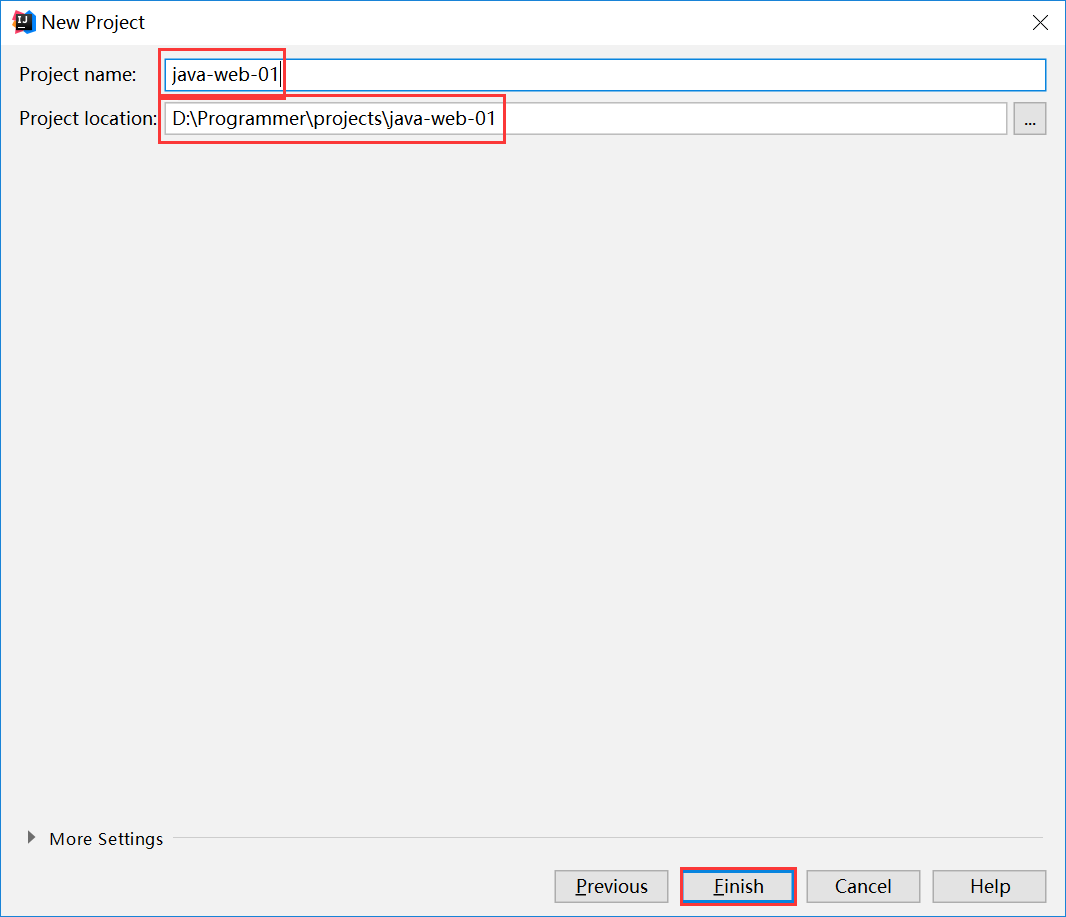Image resolution: width=1066 pixels, height=917 pixels.
Task: Click Finish to create the project
Action: point(738,886)
